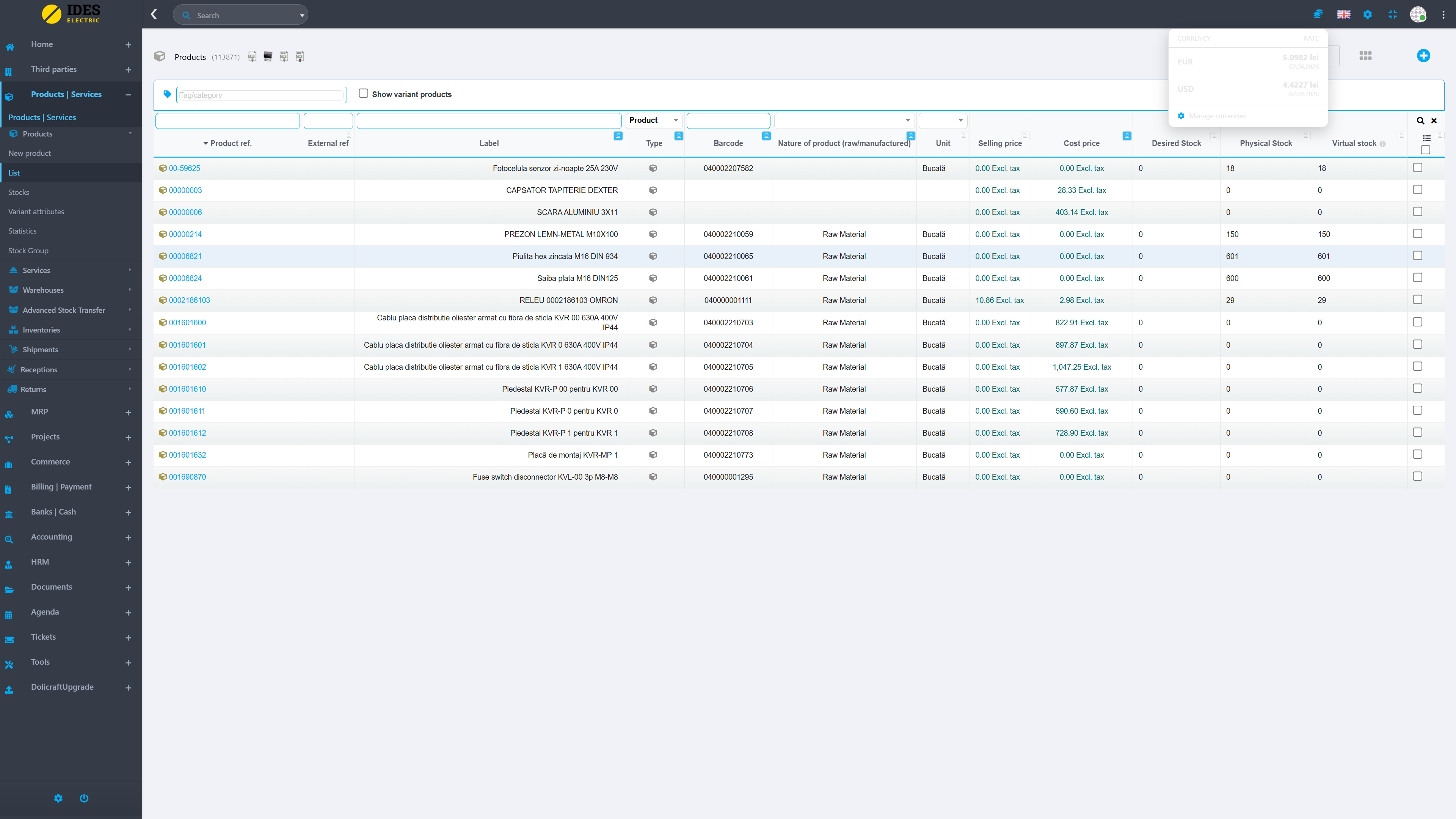Select the row checkbox for 0002186103

pos(1417,300)
